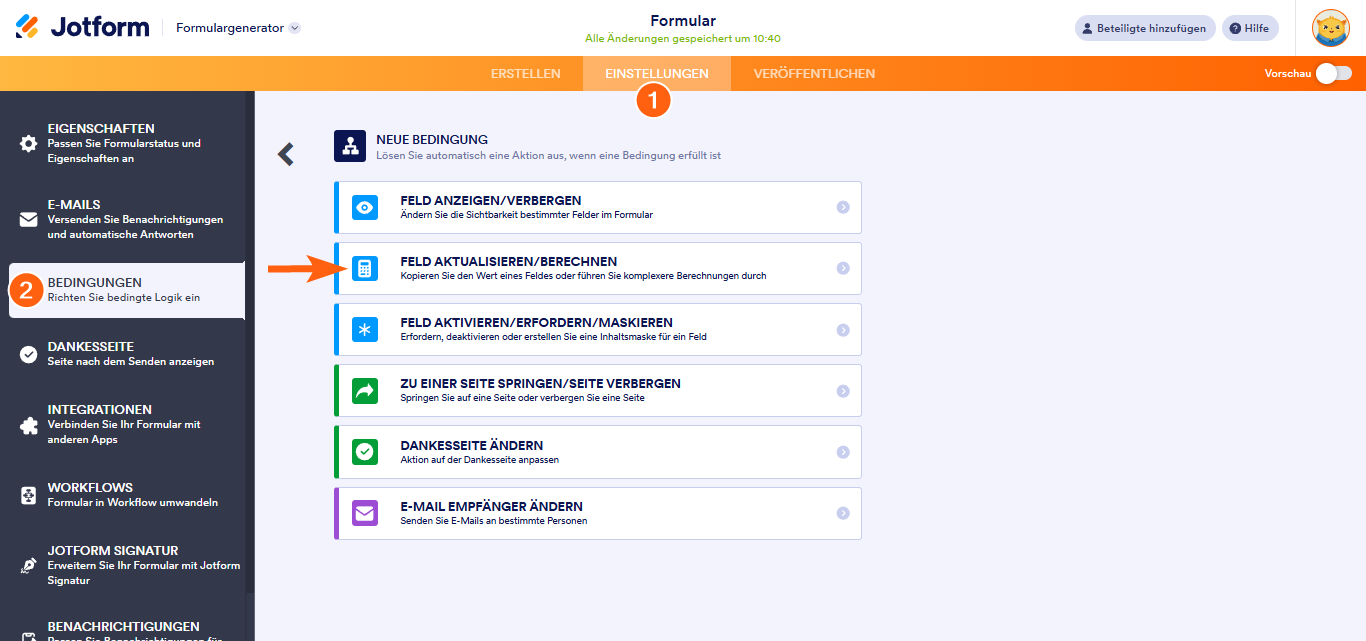Expand arrow on Feld anzeigen/verbergen row
Image resolution: width=1366 pixels, height=641 pixels.
pyautogui.click(x=843, y=207)
